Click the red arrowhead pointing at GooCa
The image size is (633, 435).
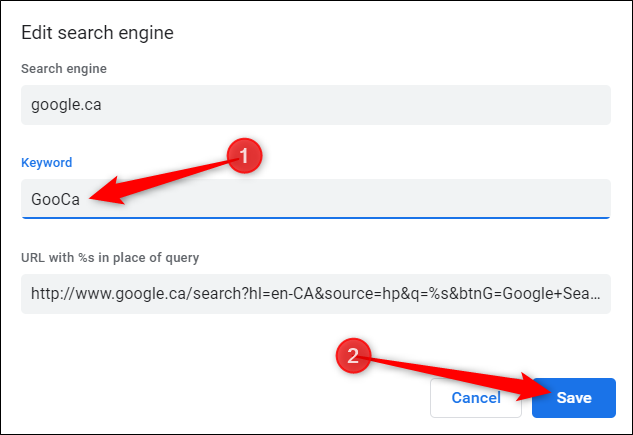pos(102,198)
